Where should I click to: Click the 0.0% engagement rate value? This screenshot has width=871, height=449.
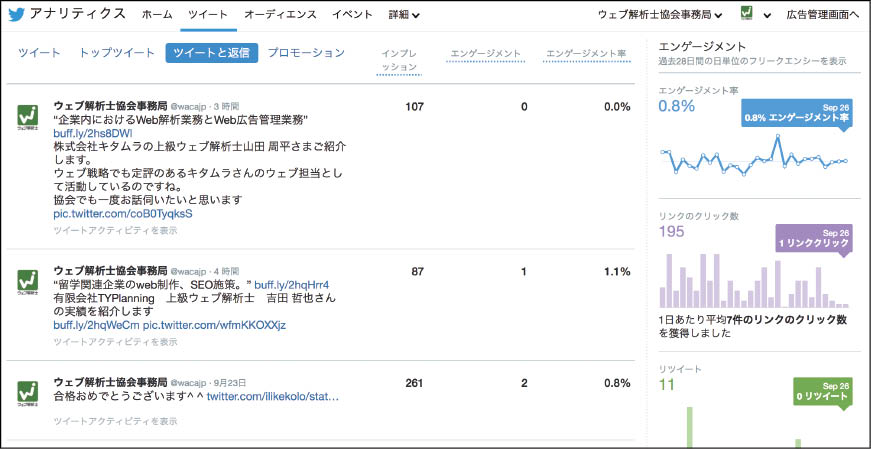pyautogui.click(x=617, y=107)
